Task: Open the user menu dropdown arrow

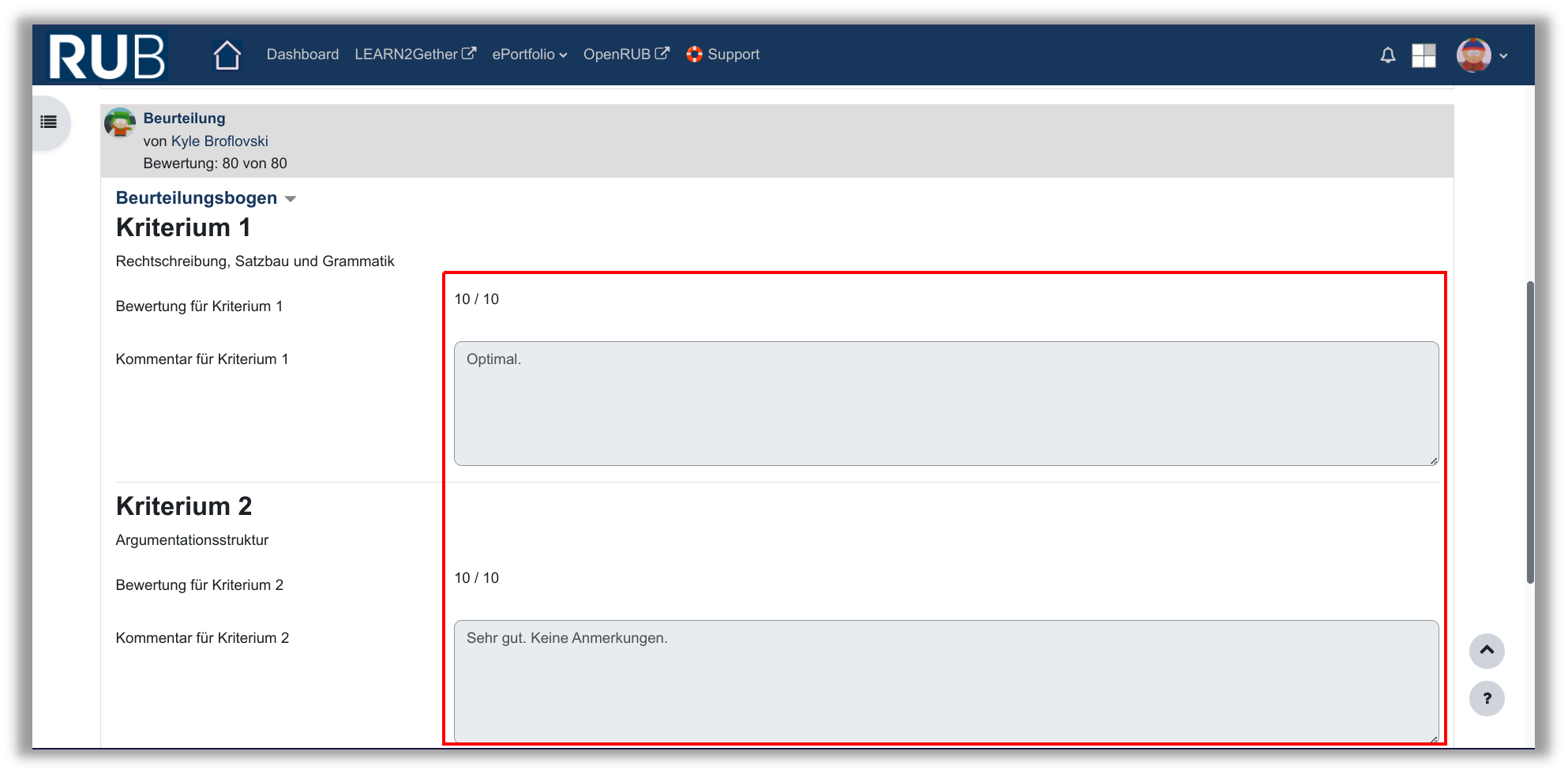Action: 1503,56
